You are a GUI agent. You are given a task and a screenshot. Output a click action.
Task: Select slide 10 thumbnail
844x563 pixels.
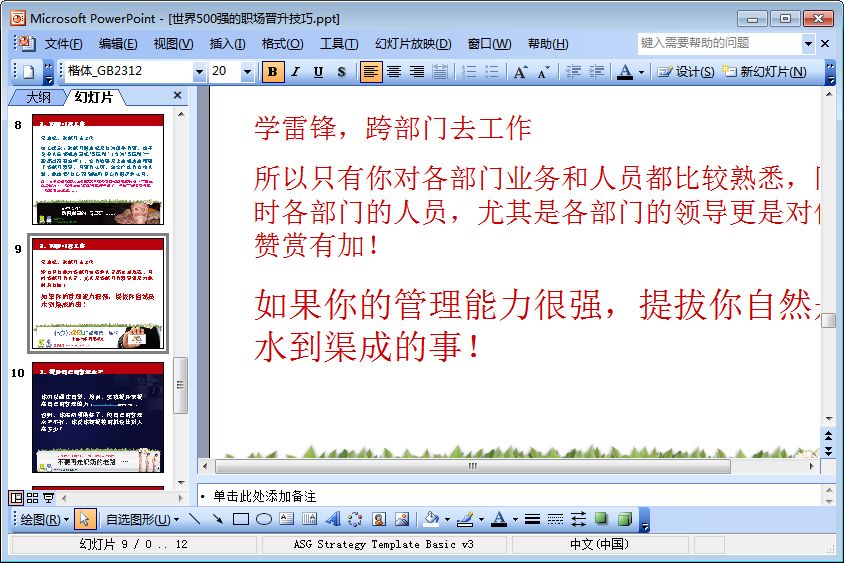[98, 417]
